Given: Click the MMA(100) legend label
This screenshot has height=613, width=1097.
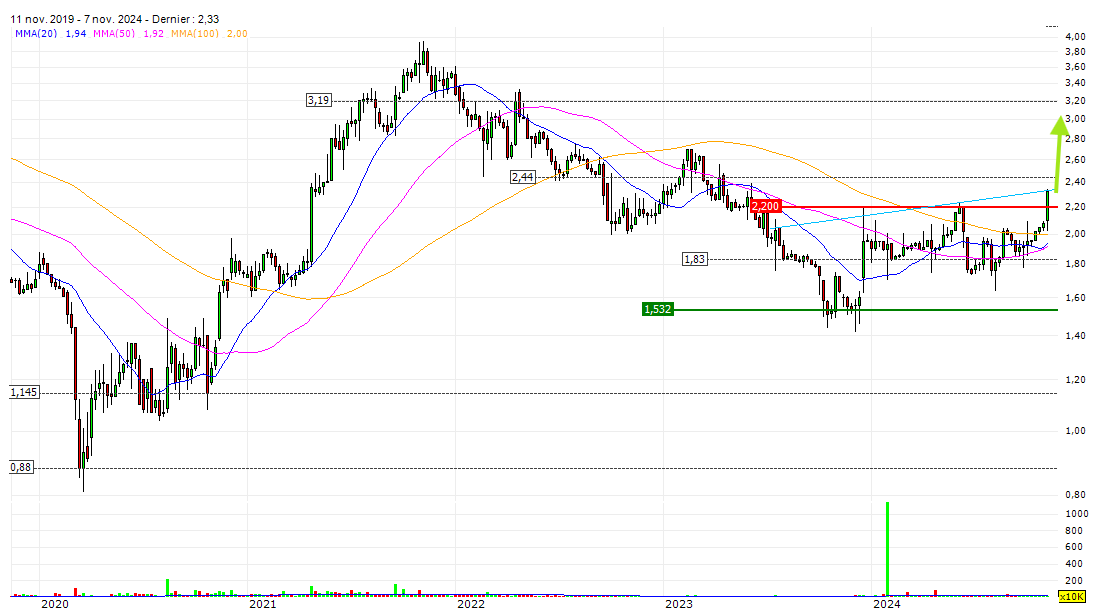Looking at the screenshot, I should 194,34.
